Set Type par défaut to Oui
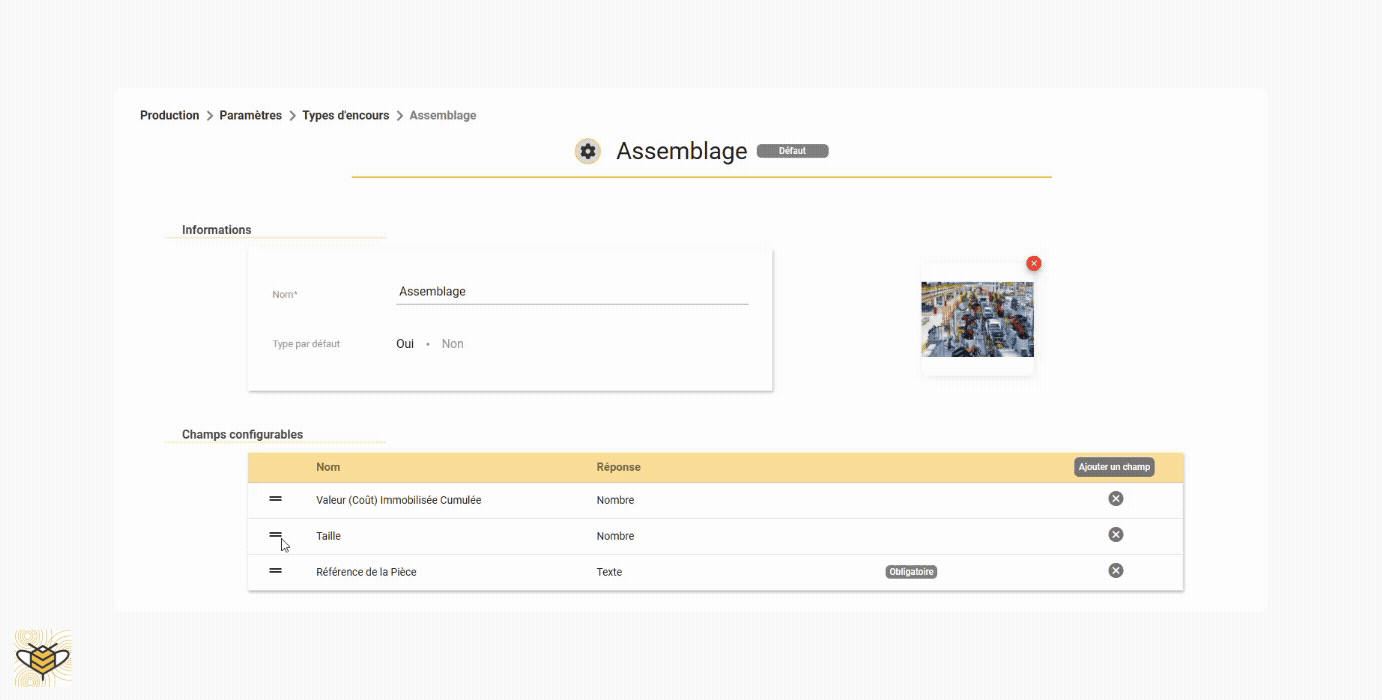This screenshot has width=1382, height=700. 405,344
